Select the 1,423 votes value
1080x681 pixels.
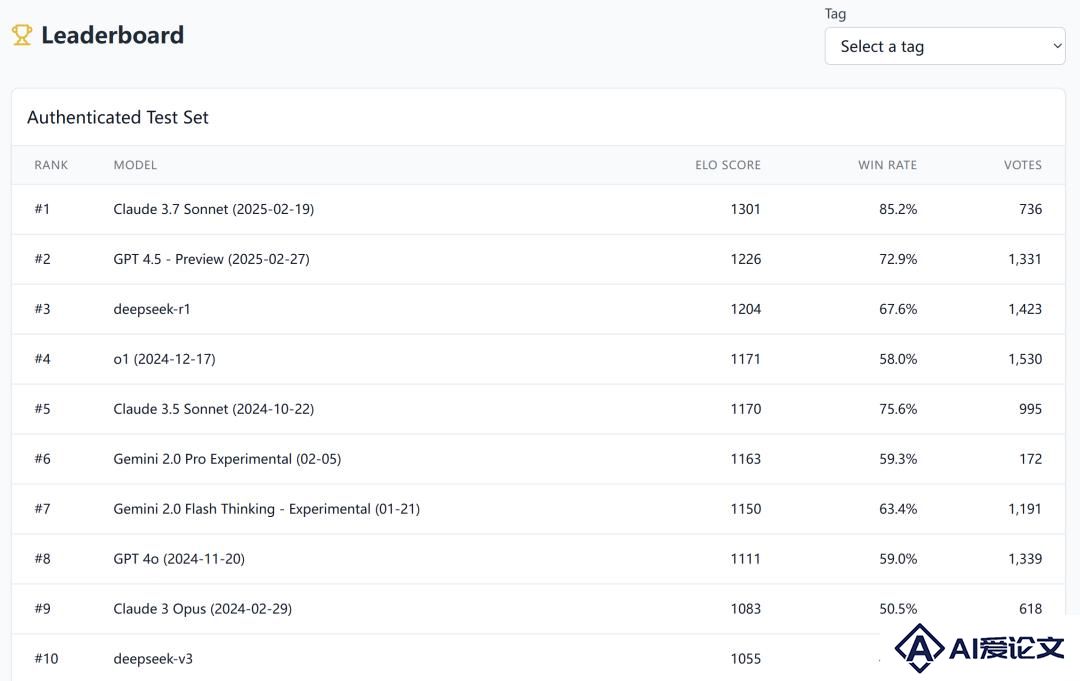[x=1025, y=309]
